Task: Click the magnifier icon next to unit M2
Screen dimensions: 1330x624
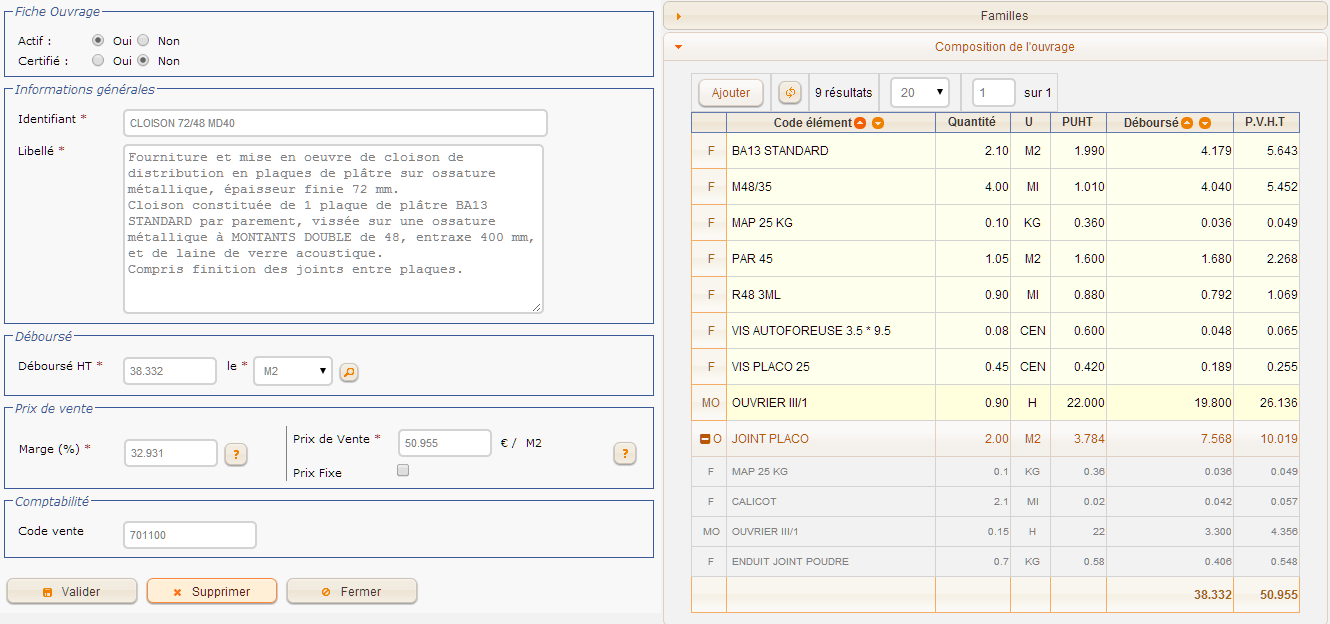Action: [349, 372]
